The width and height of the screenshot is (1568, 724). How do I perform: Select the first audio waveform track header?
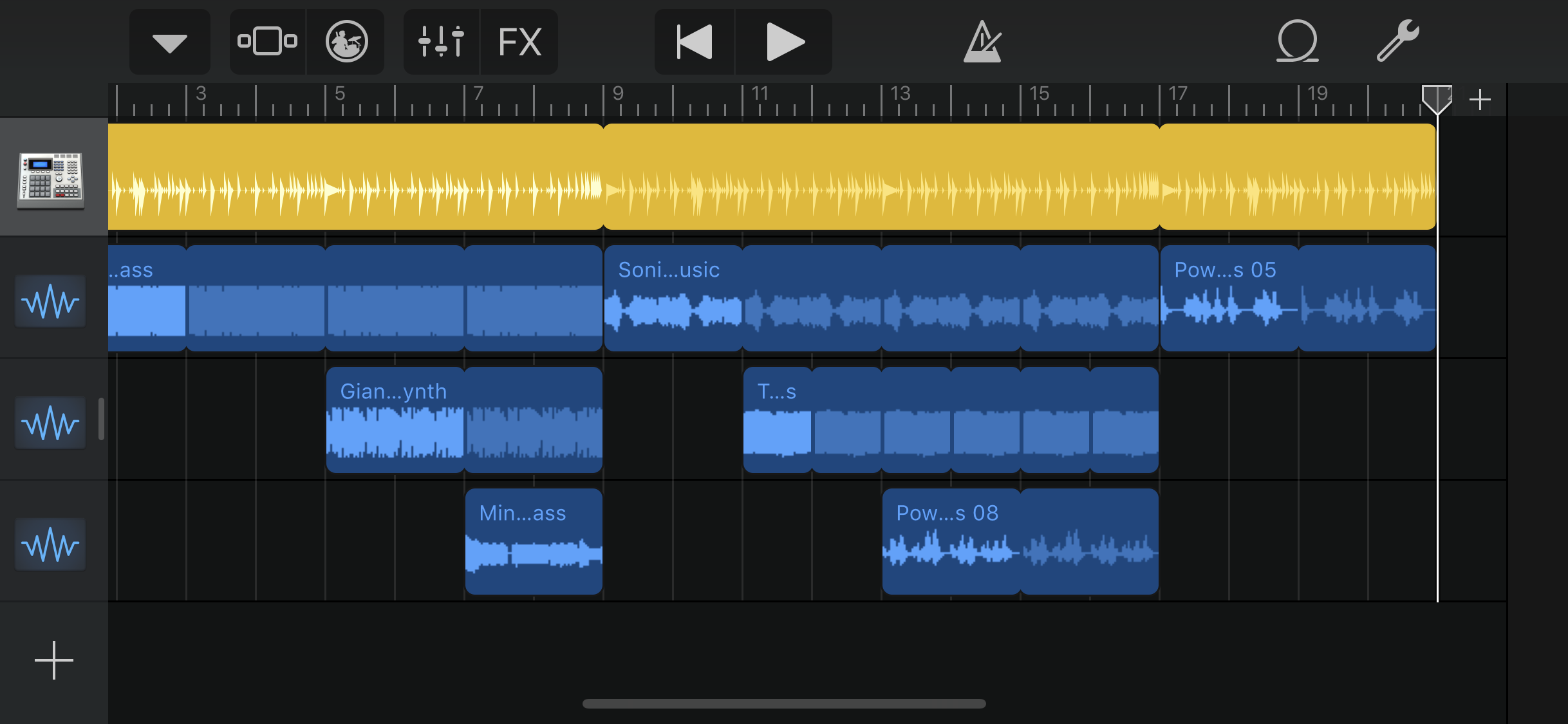click(51, 302)
